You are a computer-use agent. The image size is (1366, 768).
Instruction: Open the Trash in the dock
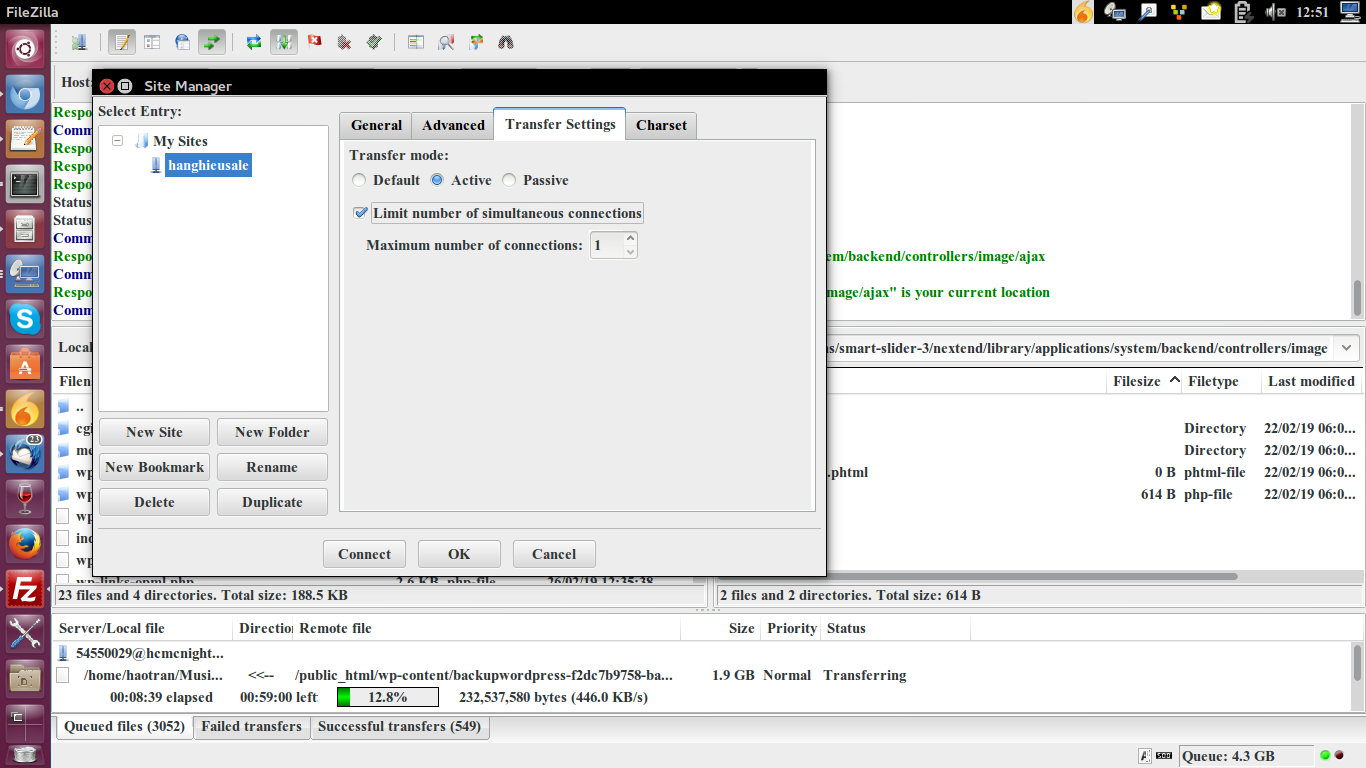(x=25, y=755)
